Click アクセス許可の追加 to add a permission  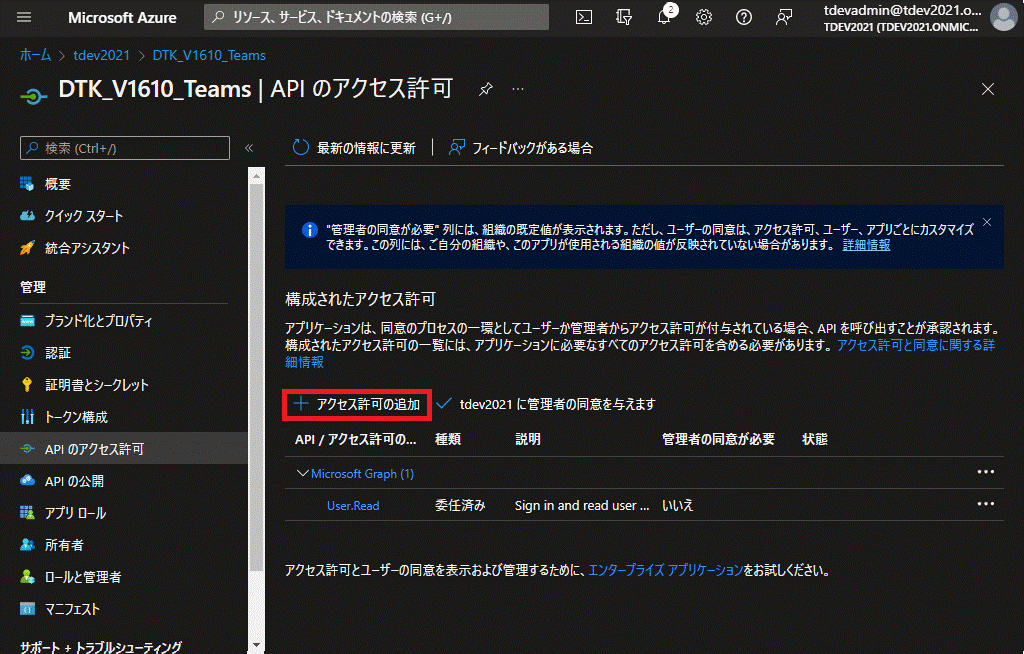point(357,404)
